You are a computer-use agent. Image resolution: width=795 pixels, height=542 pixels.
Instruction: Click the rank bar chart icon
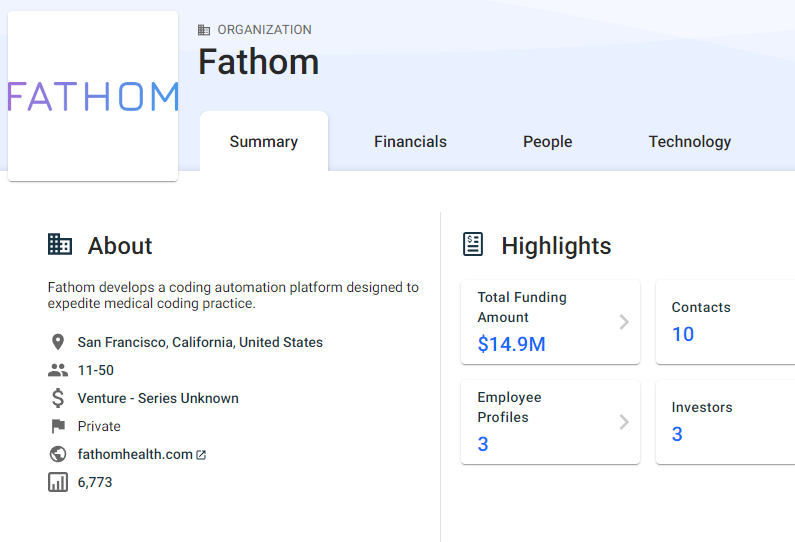click(58, 482)
